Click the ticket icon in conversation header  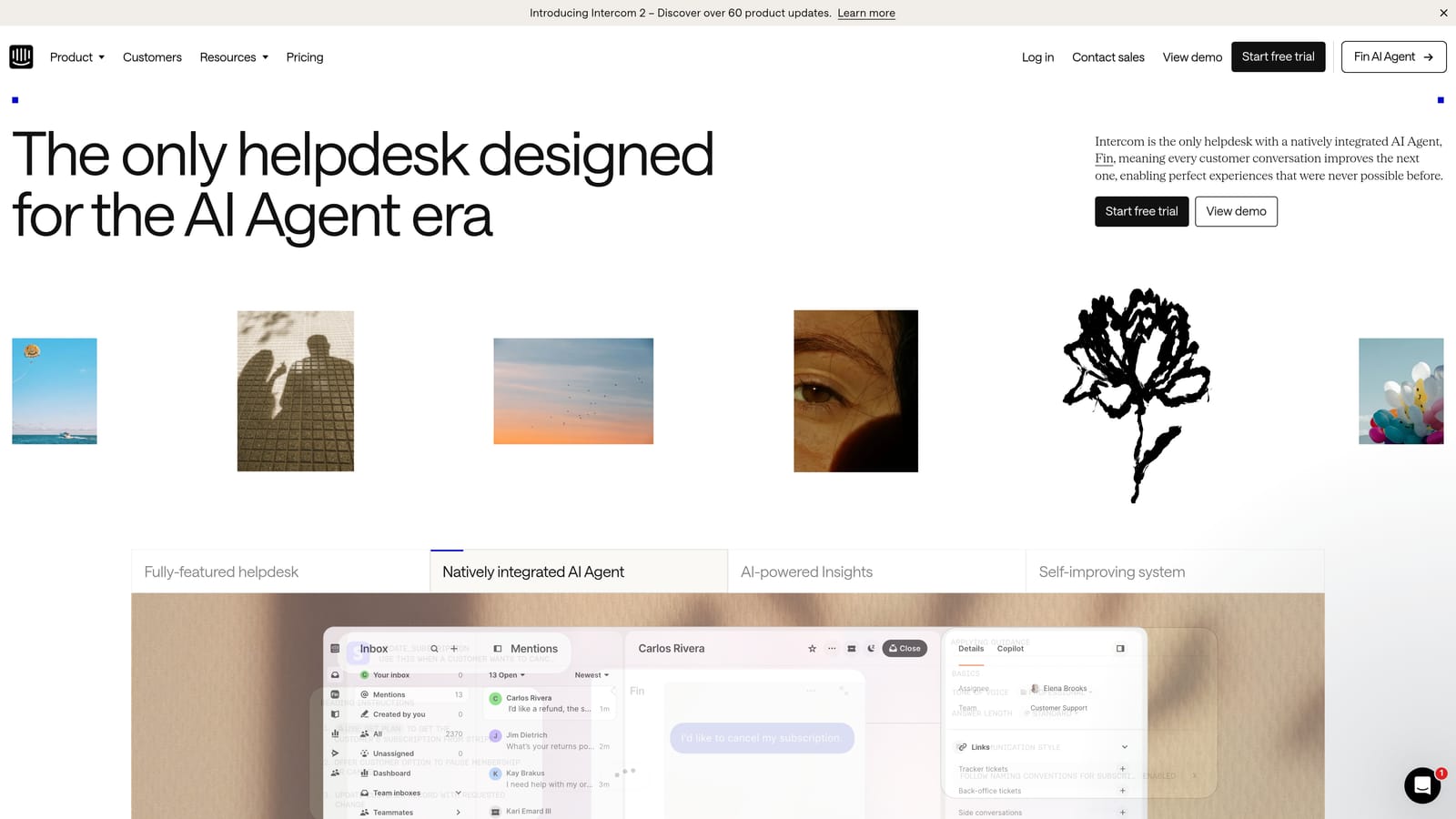coord(852,649)
